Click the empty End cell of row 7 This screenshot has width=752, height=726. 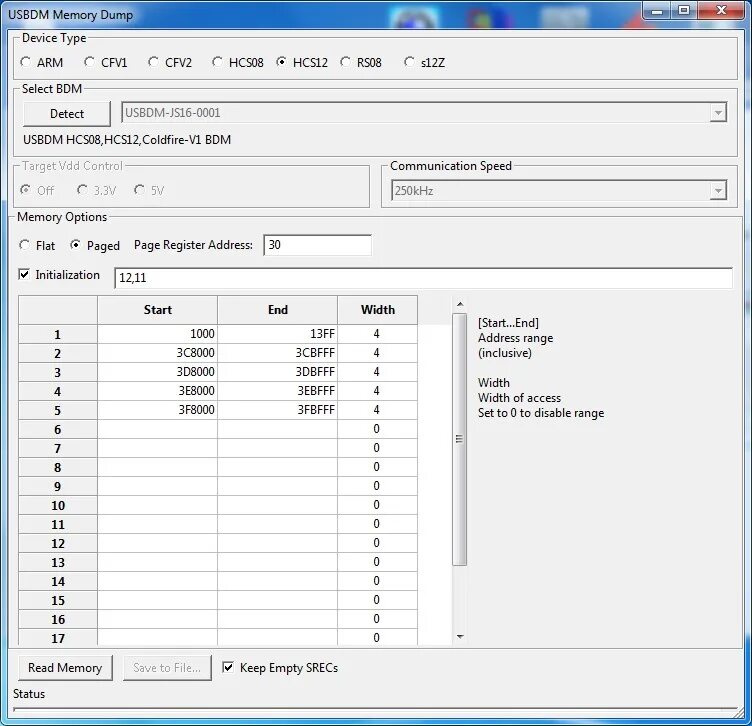coord(278,448)
